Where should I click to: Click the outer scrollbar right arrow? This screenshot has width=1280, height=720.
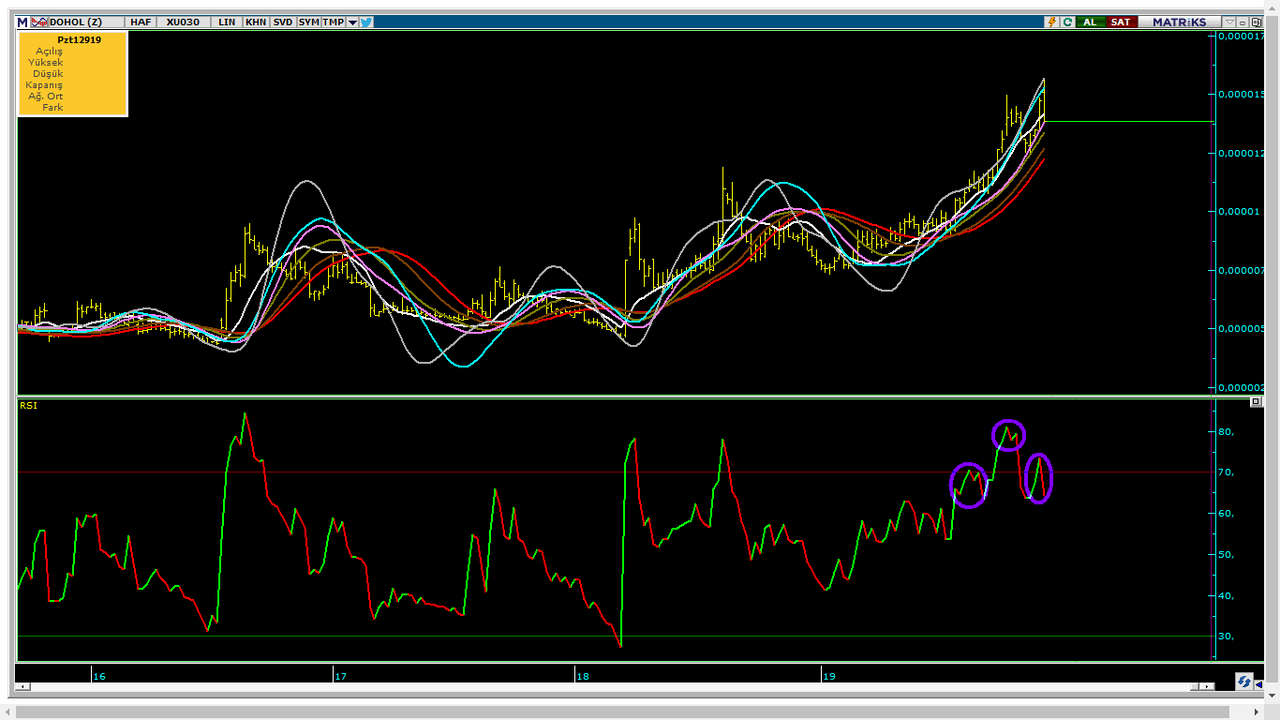click(x=1257, y=711)
